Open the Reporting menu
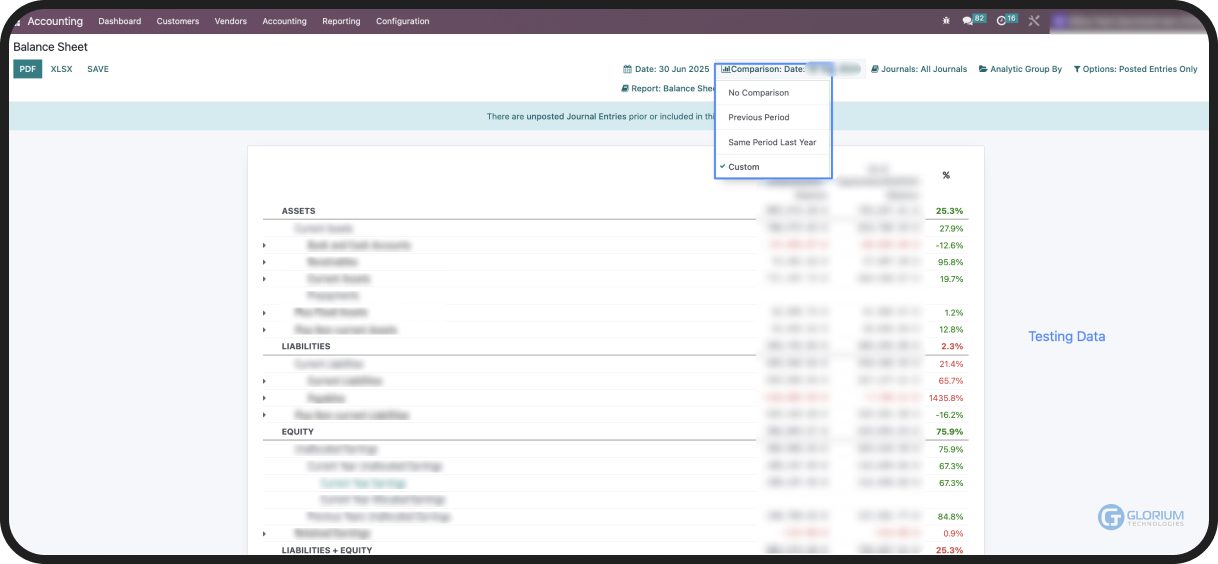Viewport: 1218px width, 564px height. point(341,21)
